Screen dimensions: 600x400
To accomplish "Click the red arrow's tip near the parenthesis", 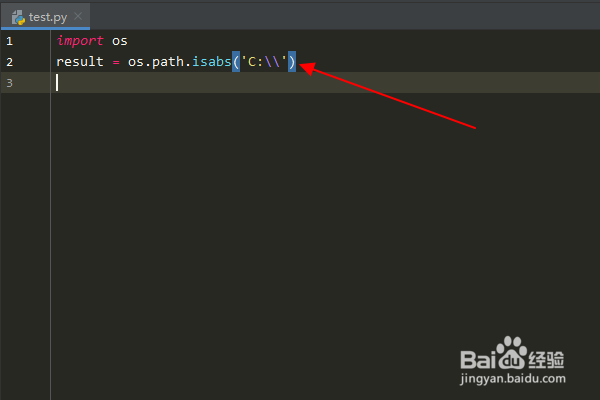I will 302,66.
